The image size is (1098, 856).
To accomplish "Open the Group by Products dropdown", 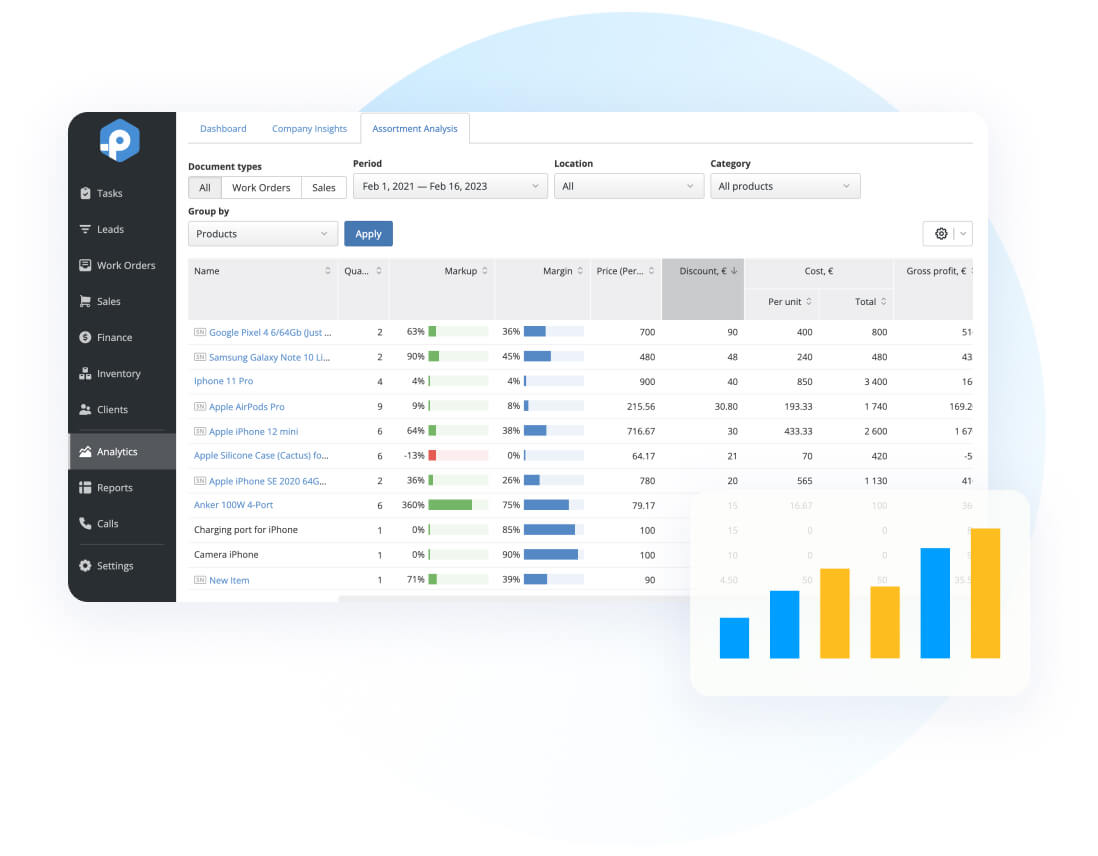I will (263, 233).
